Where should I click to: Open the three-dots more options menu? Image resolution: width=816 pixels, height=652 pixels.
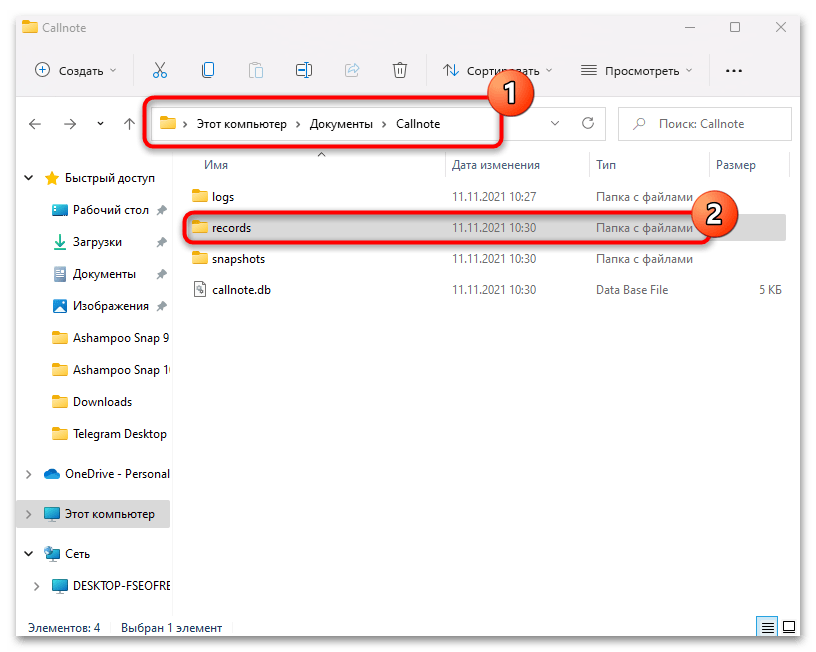(734, 70)
